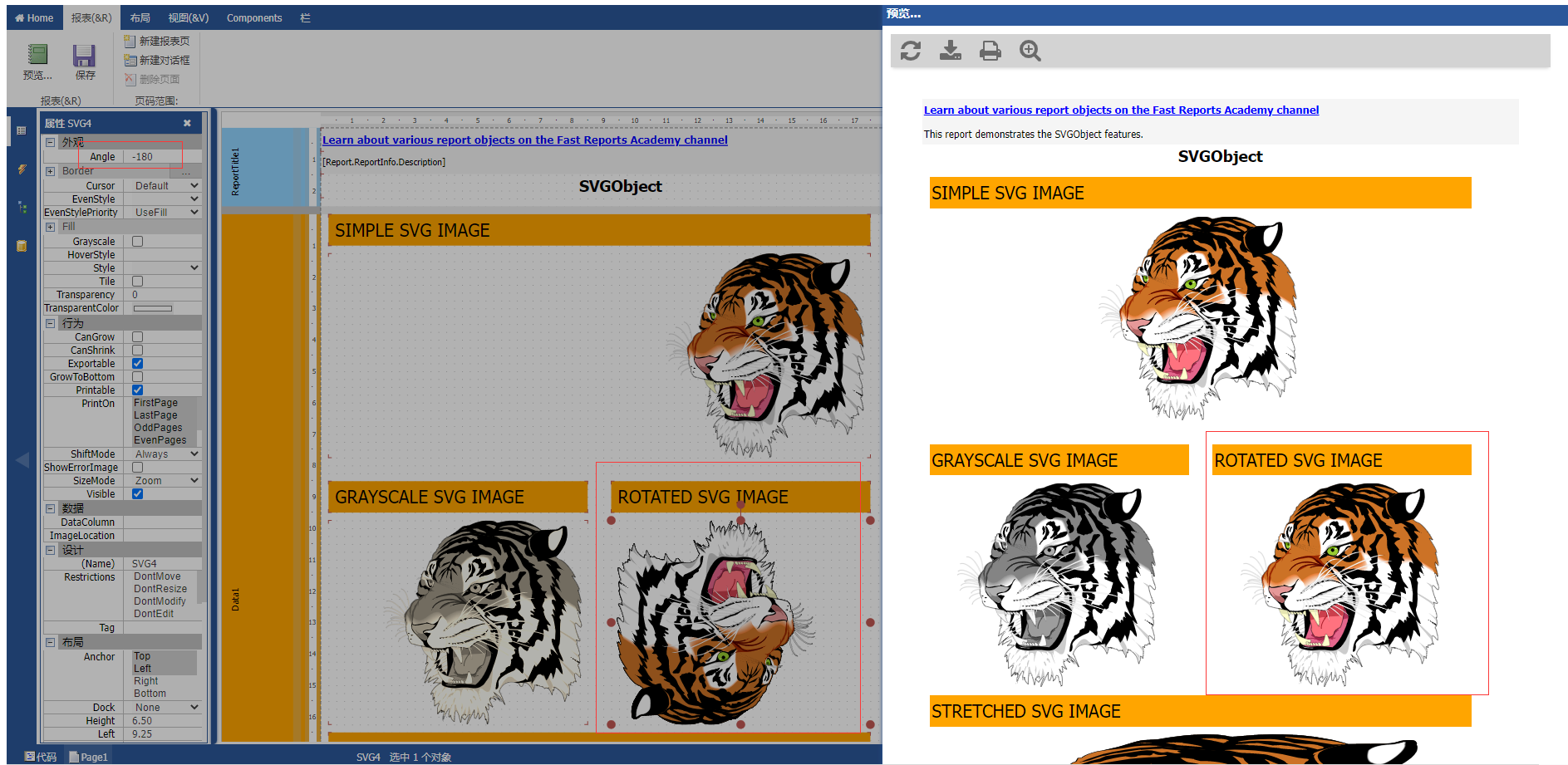Click the 删除页面 delete page icon
The width and height of the screenshot is (1568, 765).
pos(130,79)
